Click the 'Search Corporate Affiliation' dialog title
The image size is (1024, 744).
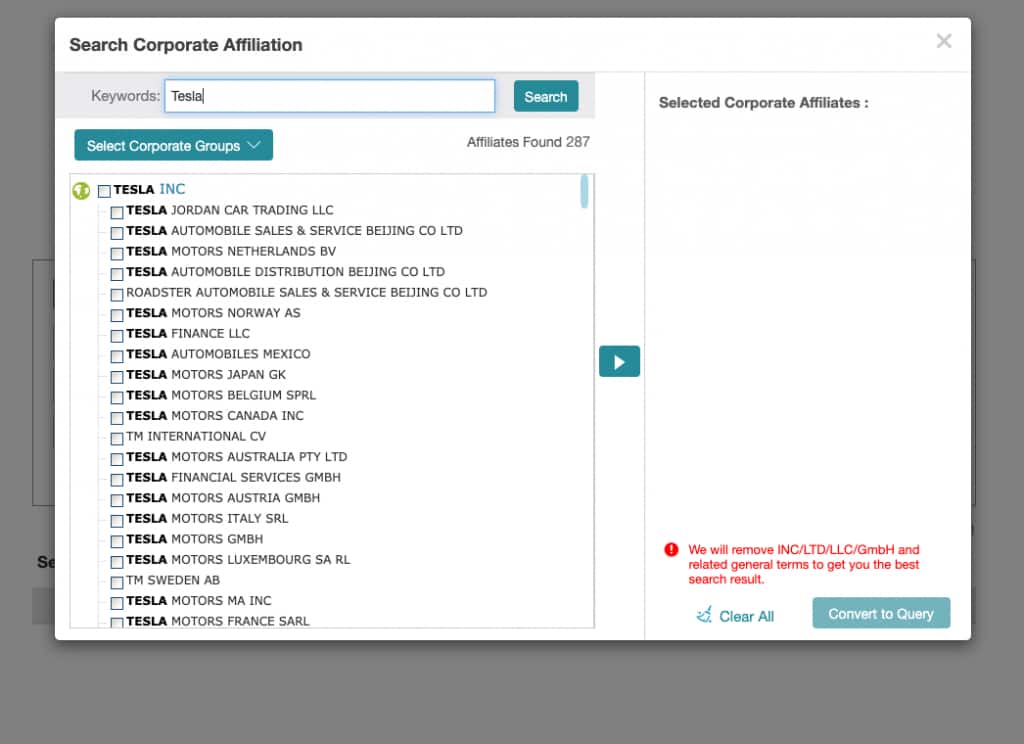click(x=185, y=44)
